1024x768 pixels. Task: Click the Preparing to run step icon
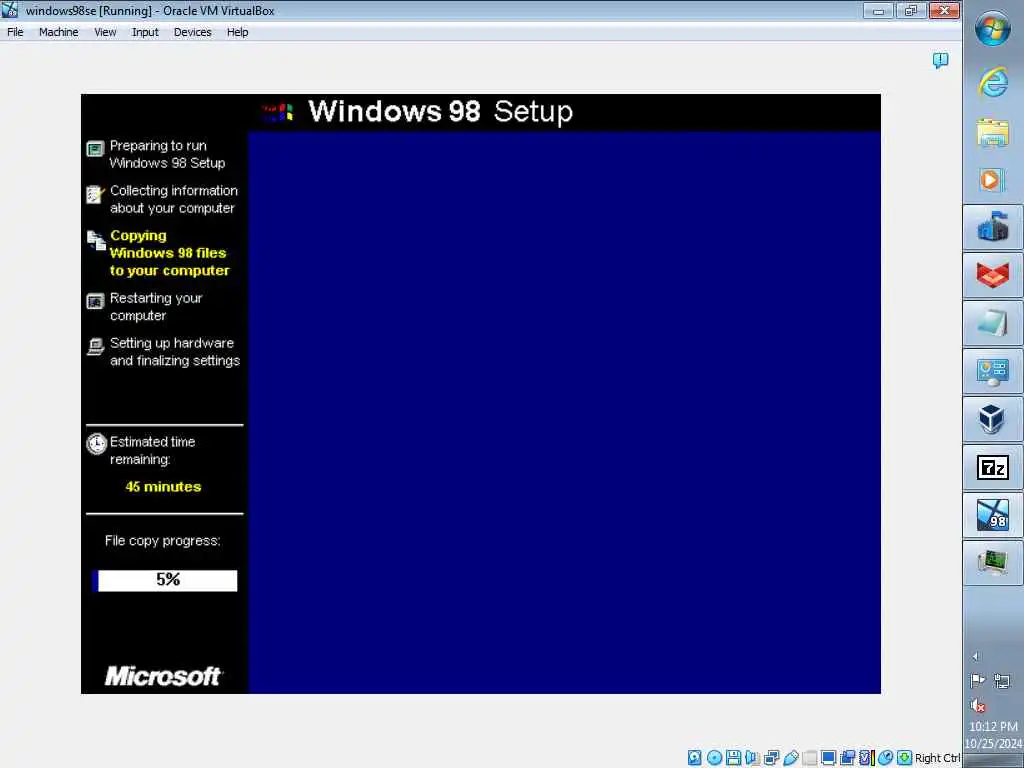[x=95, y=149]
